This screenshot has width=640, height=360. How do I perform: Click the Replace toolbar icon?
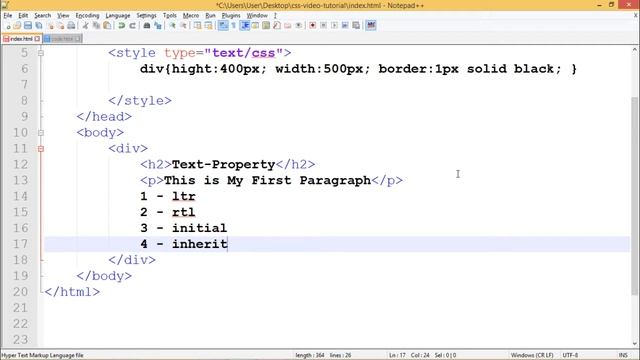pos(158,25)
